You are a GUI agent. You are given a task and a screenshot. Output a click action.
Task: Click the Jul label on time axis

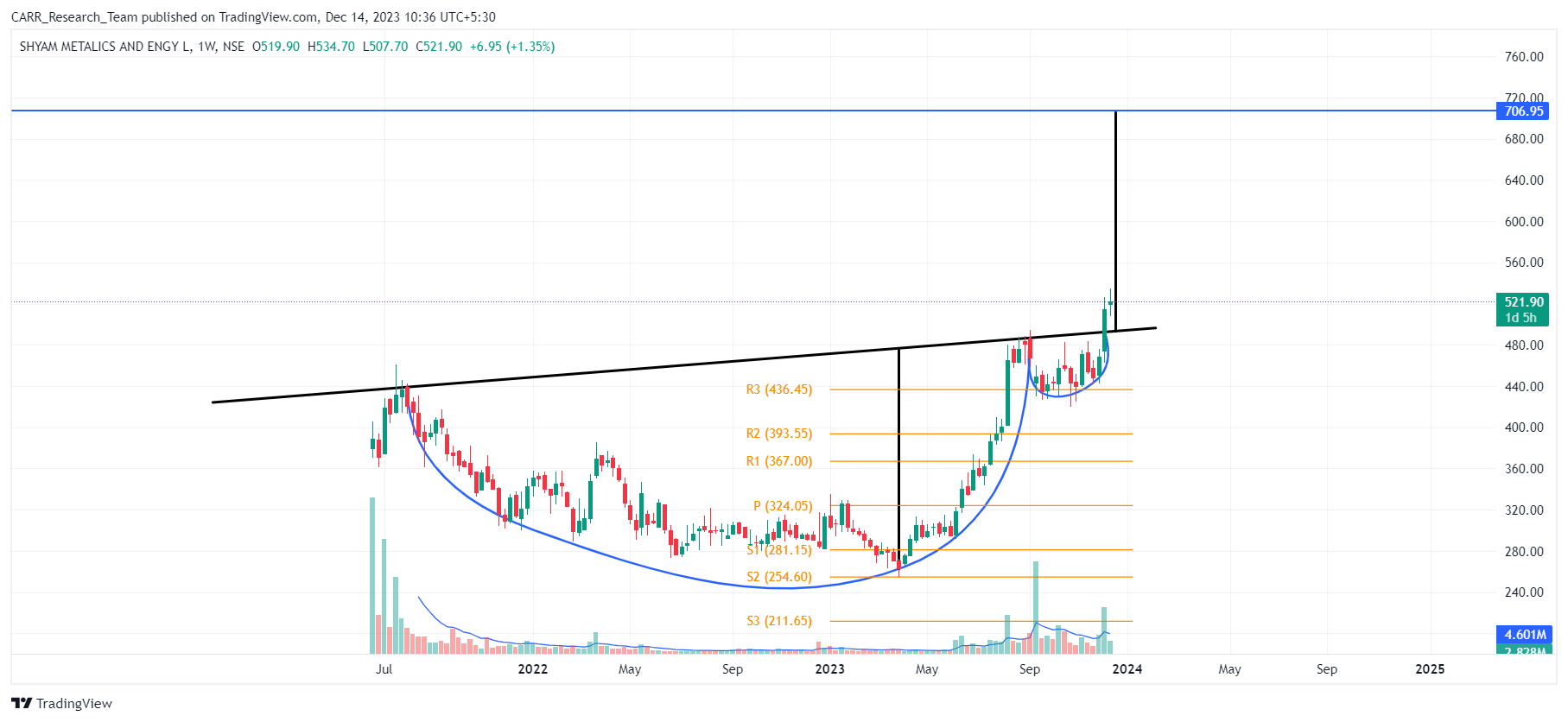[x=384, y=669]
